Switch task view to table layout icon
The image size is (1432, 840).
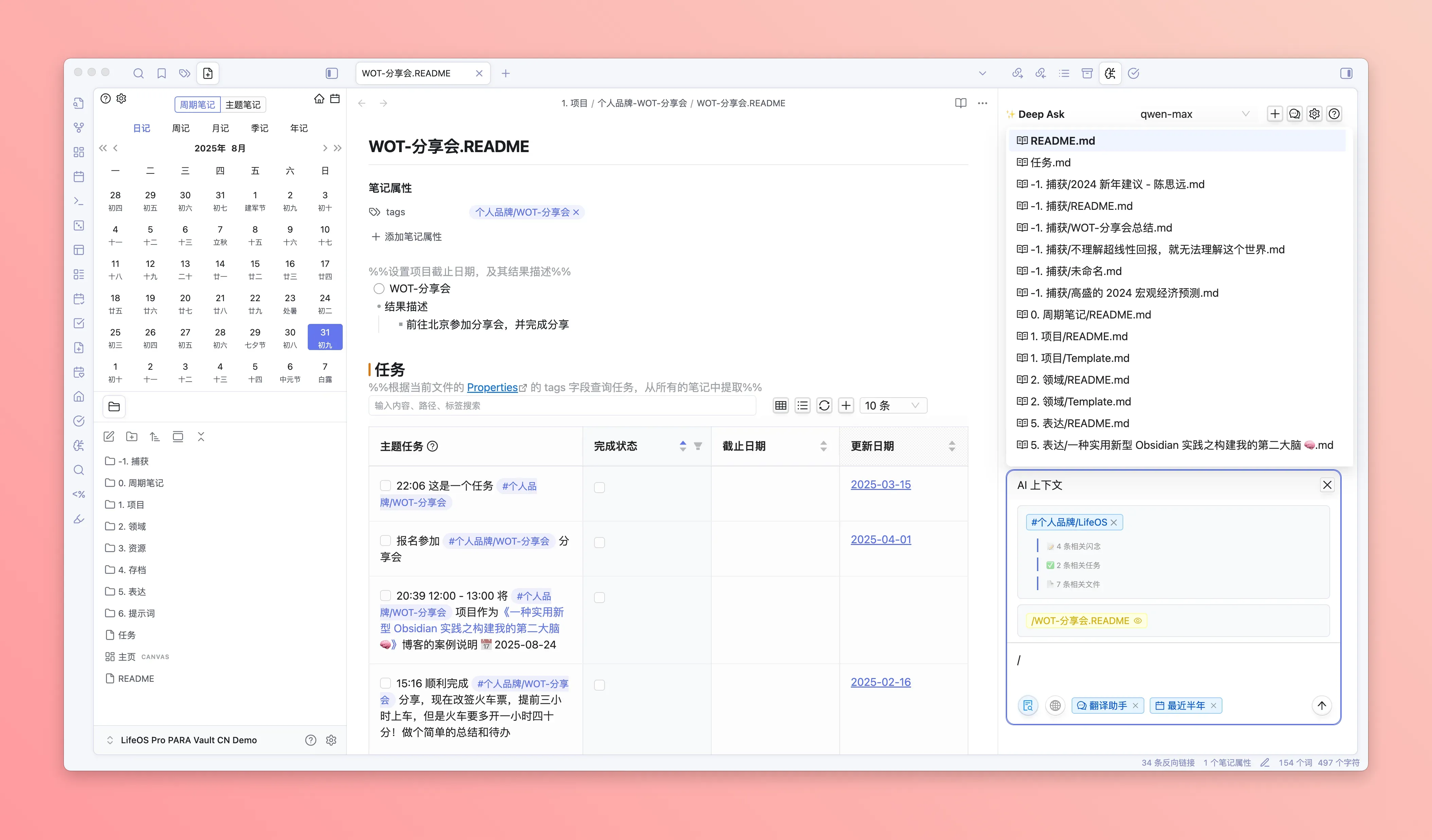pos(781,405)
